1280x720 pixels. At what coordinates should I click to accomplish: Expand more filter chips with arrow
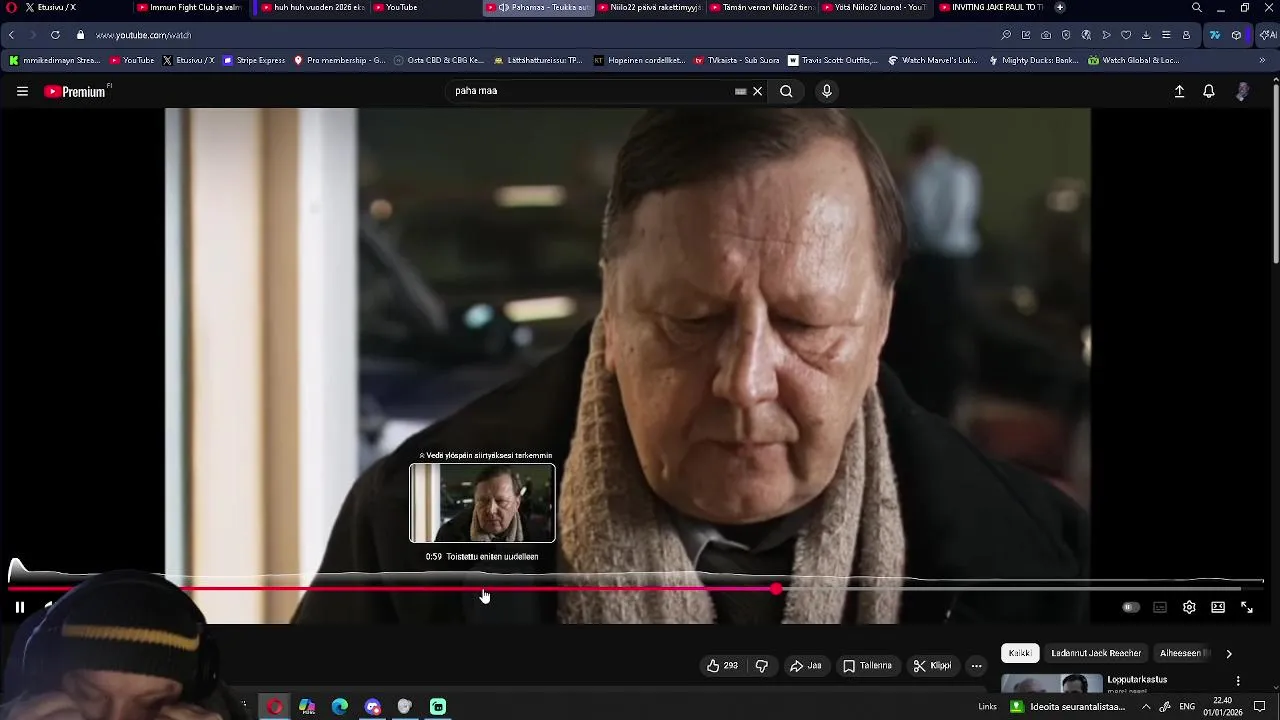click(1229, 653)
